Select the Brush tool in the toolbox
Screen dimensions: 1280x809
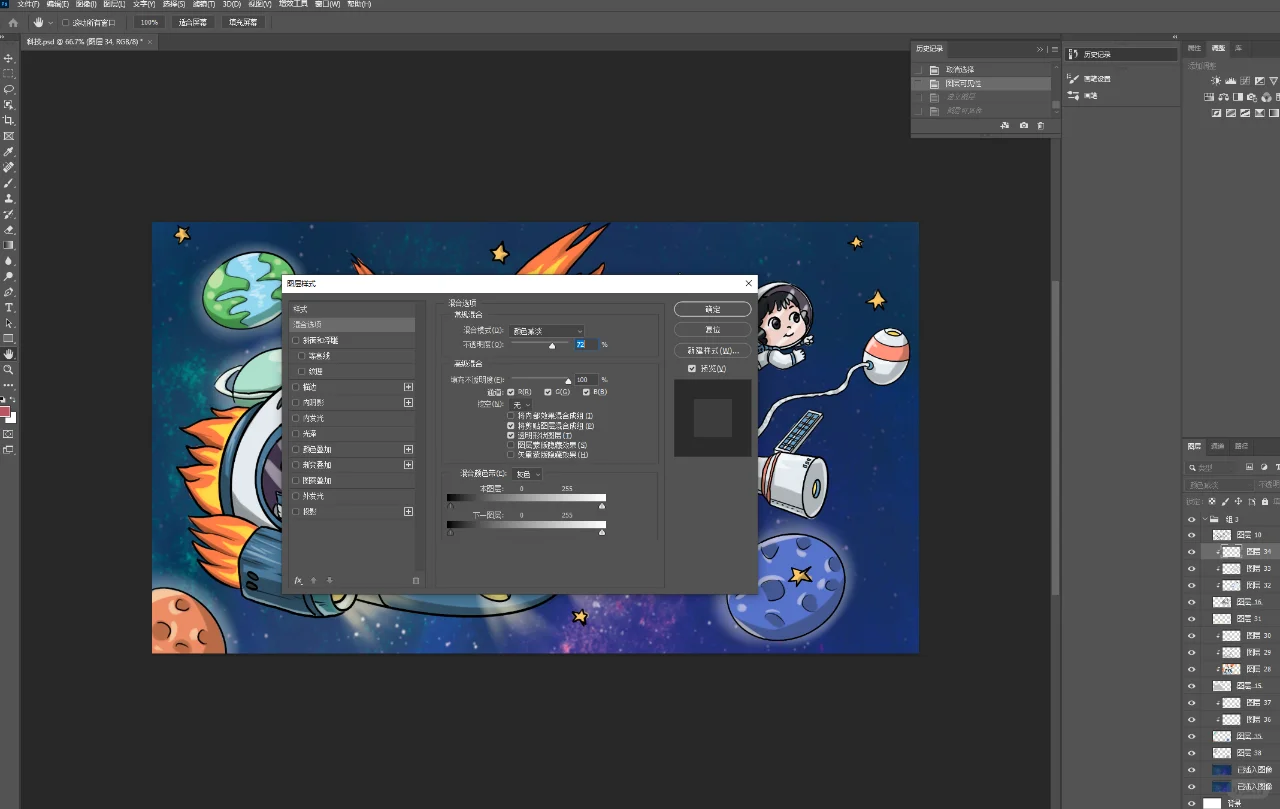[9, 183]
